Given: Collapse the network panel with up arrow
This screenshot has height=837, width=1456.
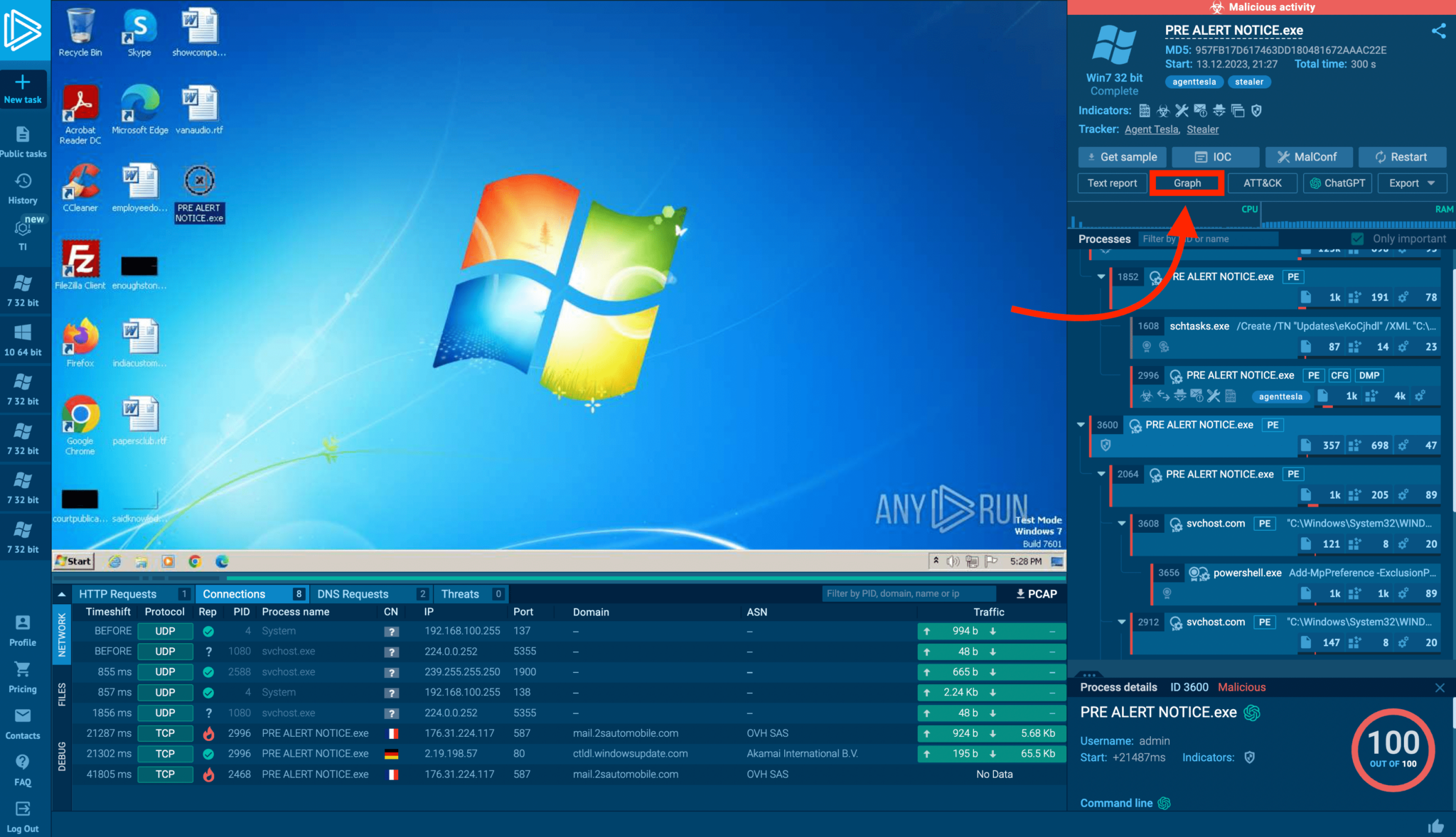Looking at the screenshot, I should point(62,594).
